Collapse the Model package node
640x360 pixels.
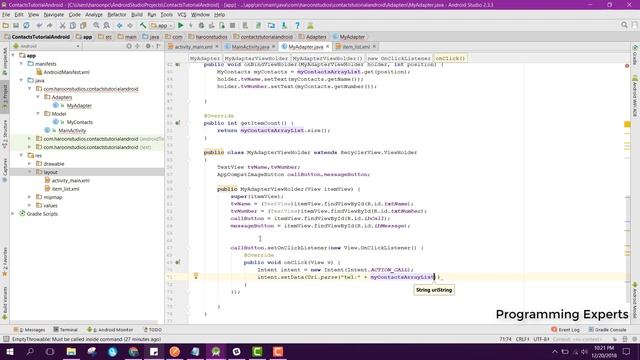pos(38,113)
